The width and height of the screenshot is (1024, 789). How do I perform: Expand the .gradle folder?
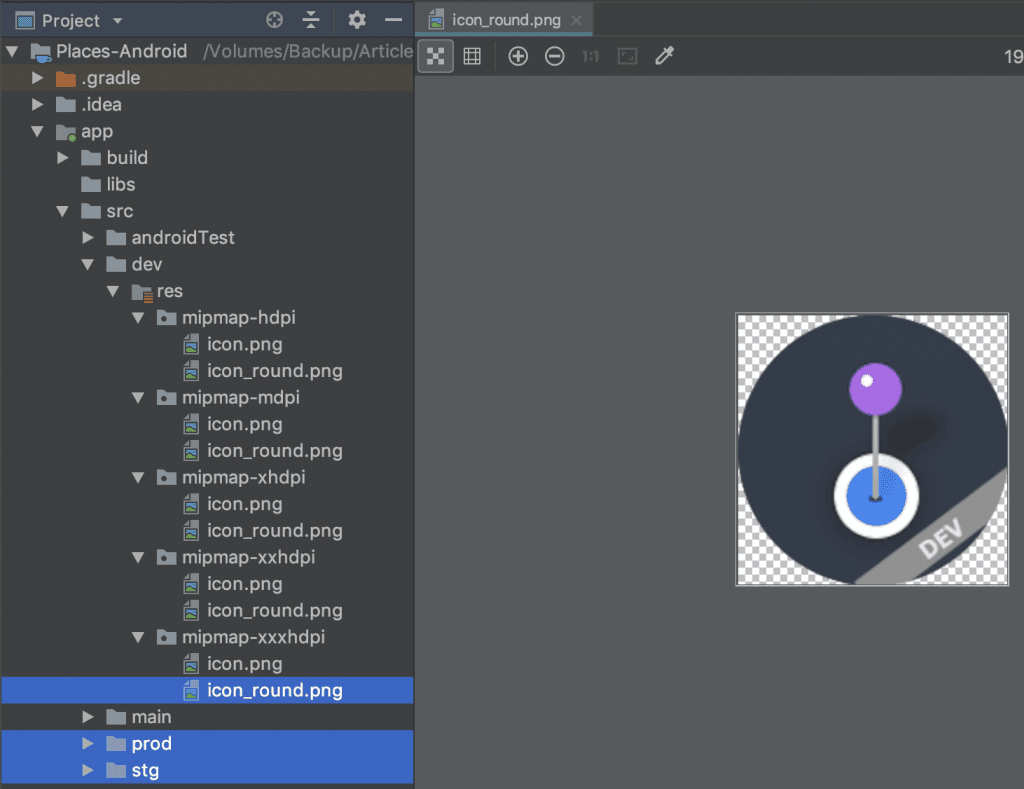[x=38, y=78]
